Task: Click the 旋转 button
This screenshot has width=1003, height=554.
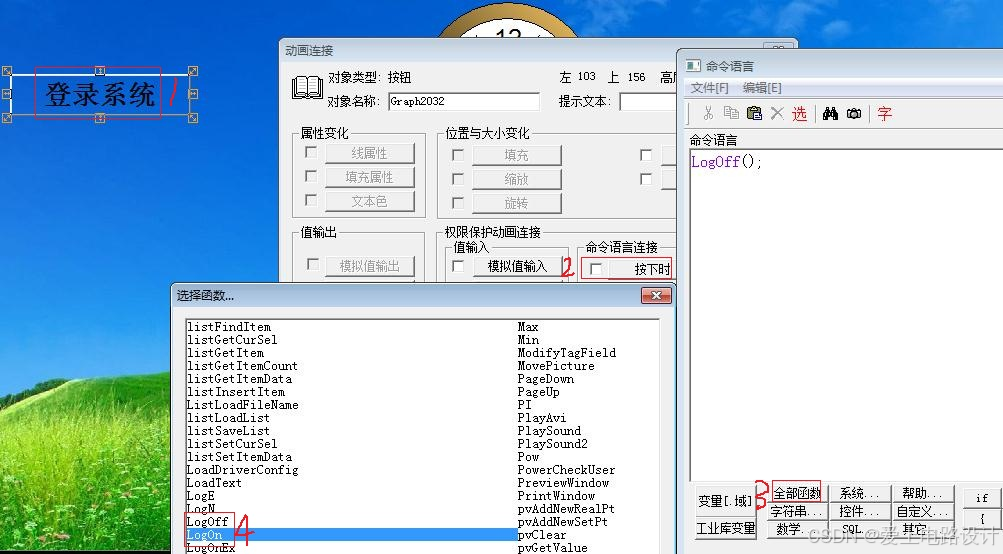Action: (x=517, y=203)
